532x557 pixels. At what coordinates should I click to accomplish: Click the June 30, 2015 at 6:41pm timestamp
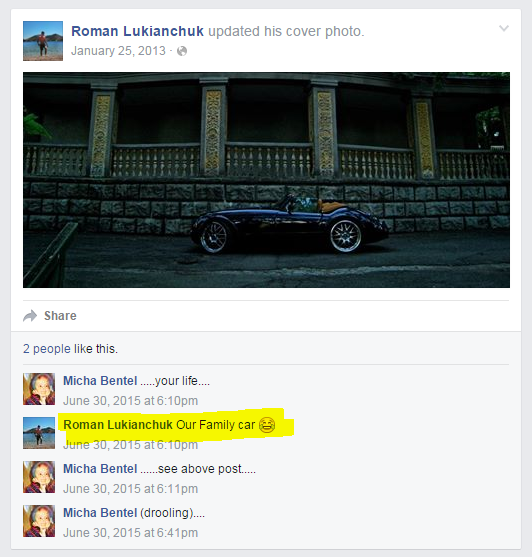130,533
